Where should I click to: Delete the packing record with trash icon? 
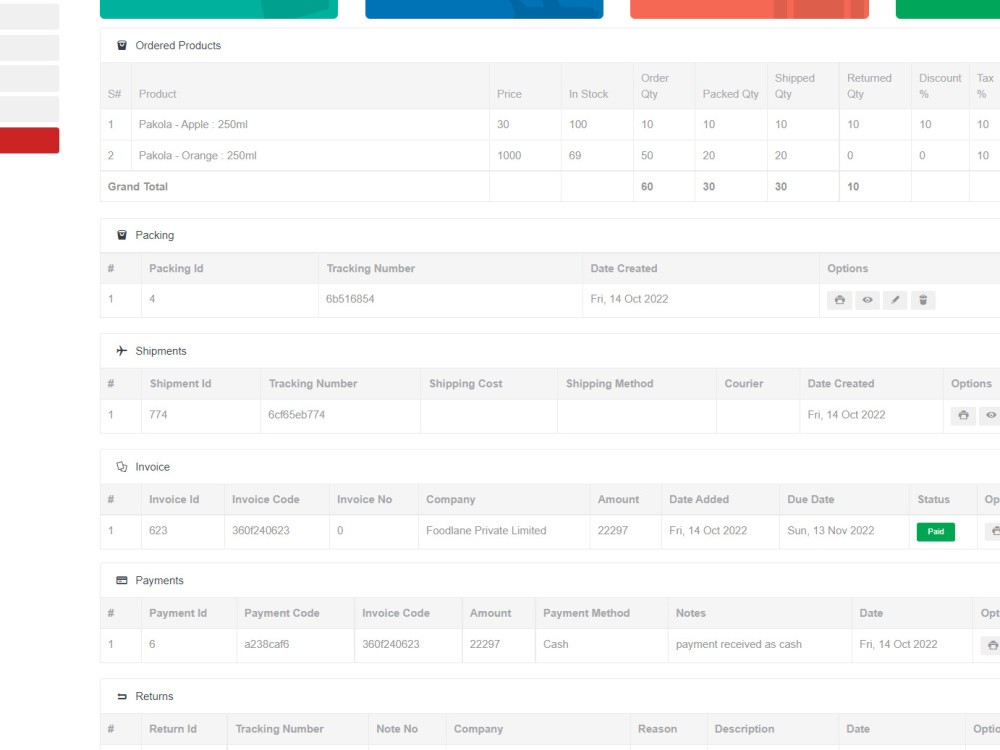point(922,300)
